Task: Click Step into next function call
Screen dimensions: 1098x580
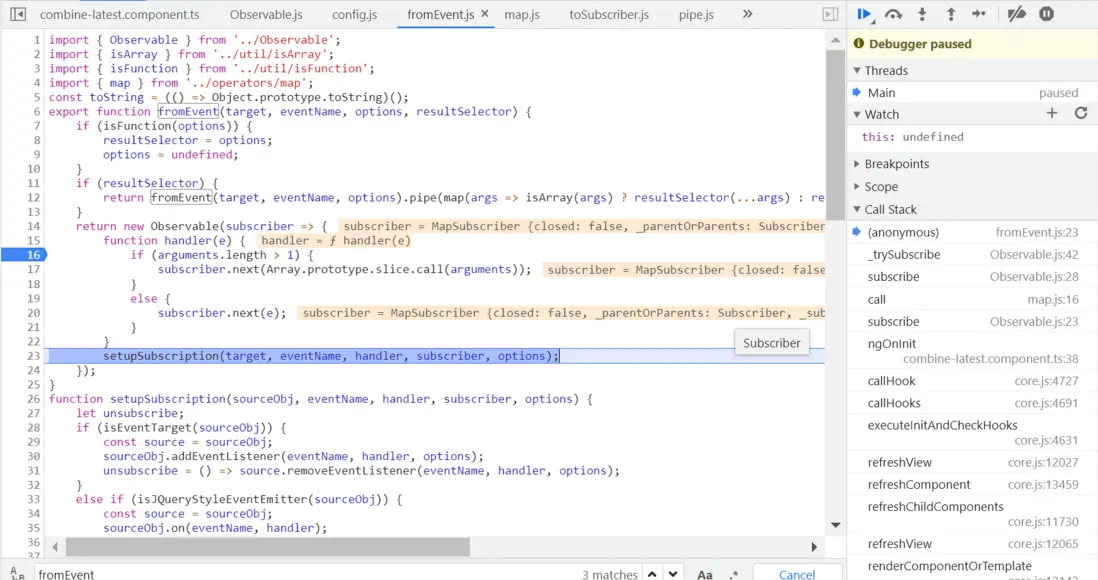Action: 922,14
